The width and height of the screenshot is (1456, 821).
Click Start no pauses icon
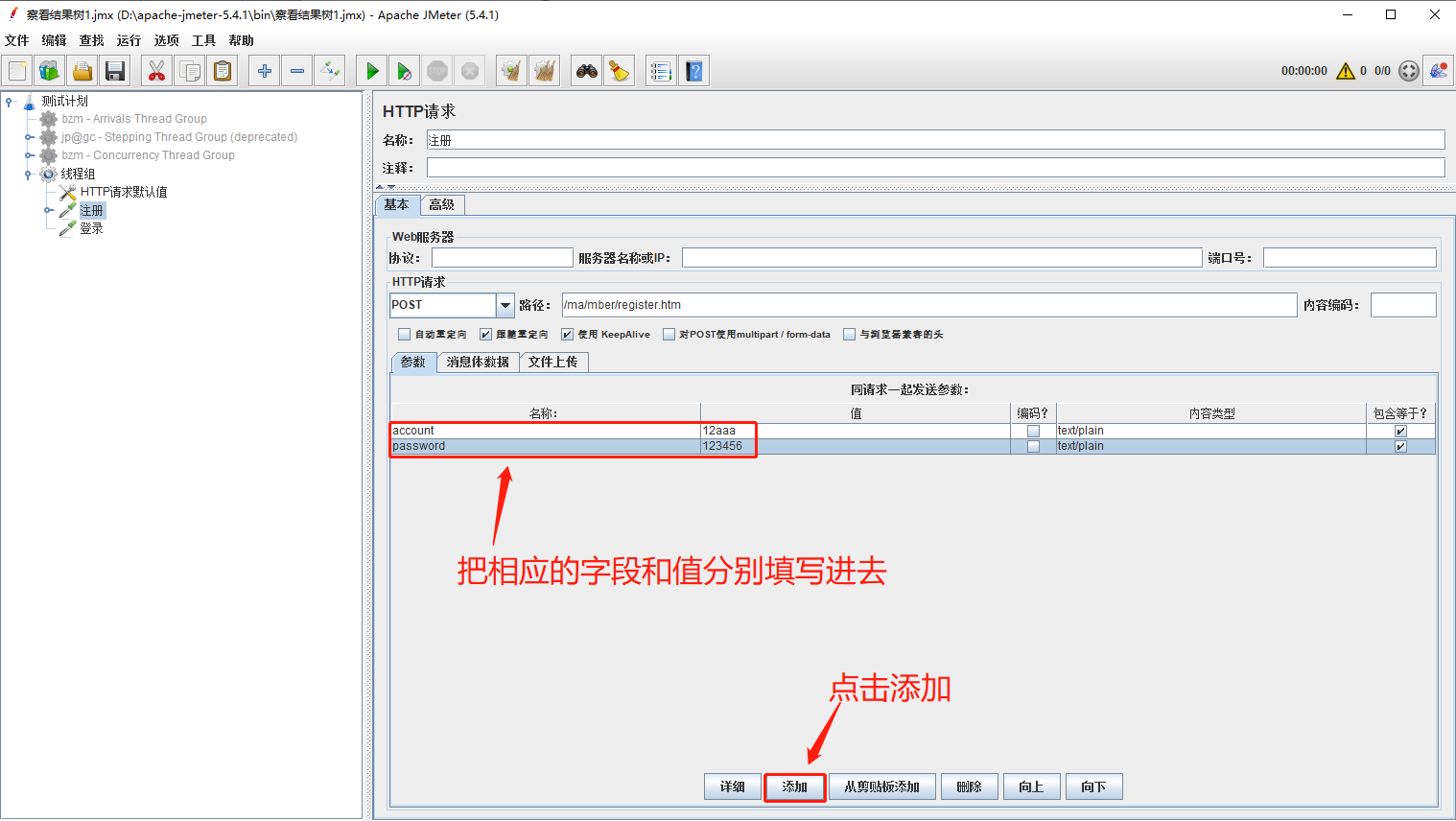(405, 71)
